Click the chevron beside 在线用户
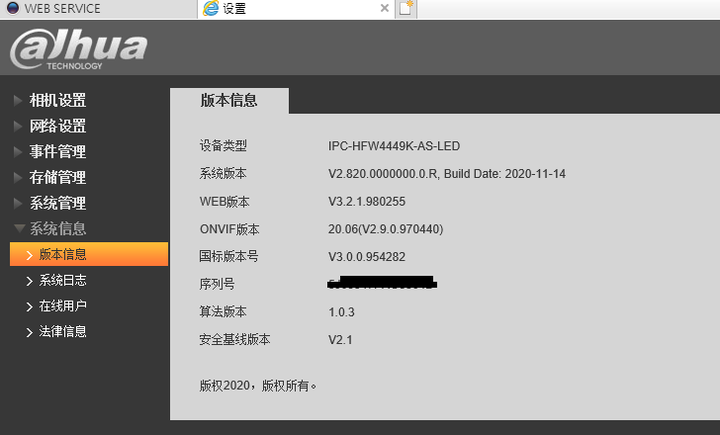This screenshot has width=720, height=435. point(29,307)
